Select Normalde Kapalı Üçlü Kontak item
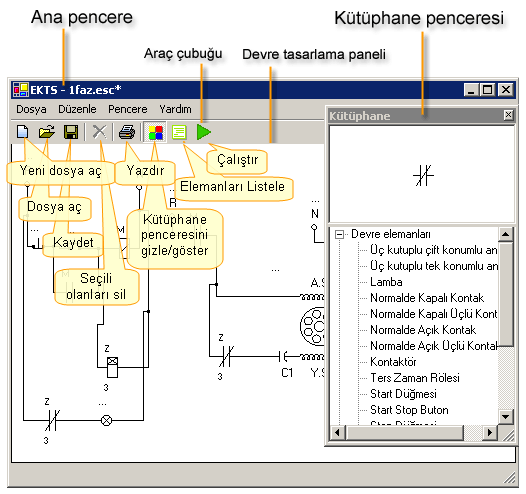Image resolution: width=526 pixels, height=494 pixels. click(433, 314)
